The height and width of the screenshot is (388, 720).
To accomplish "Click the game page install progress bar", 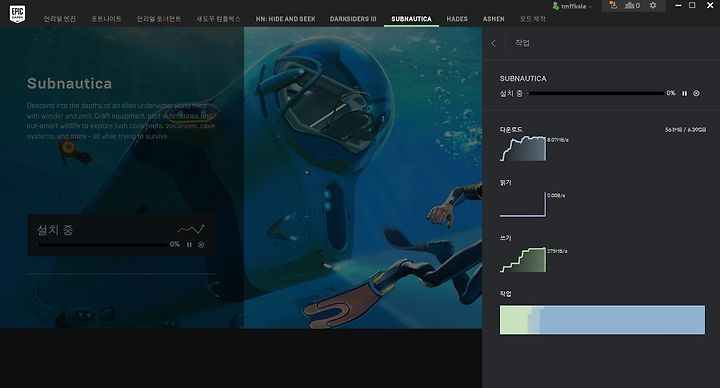I will 102,245.
